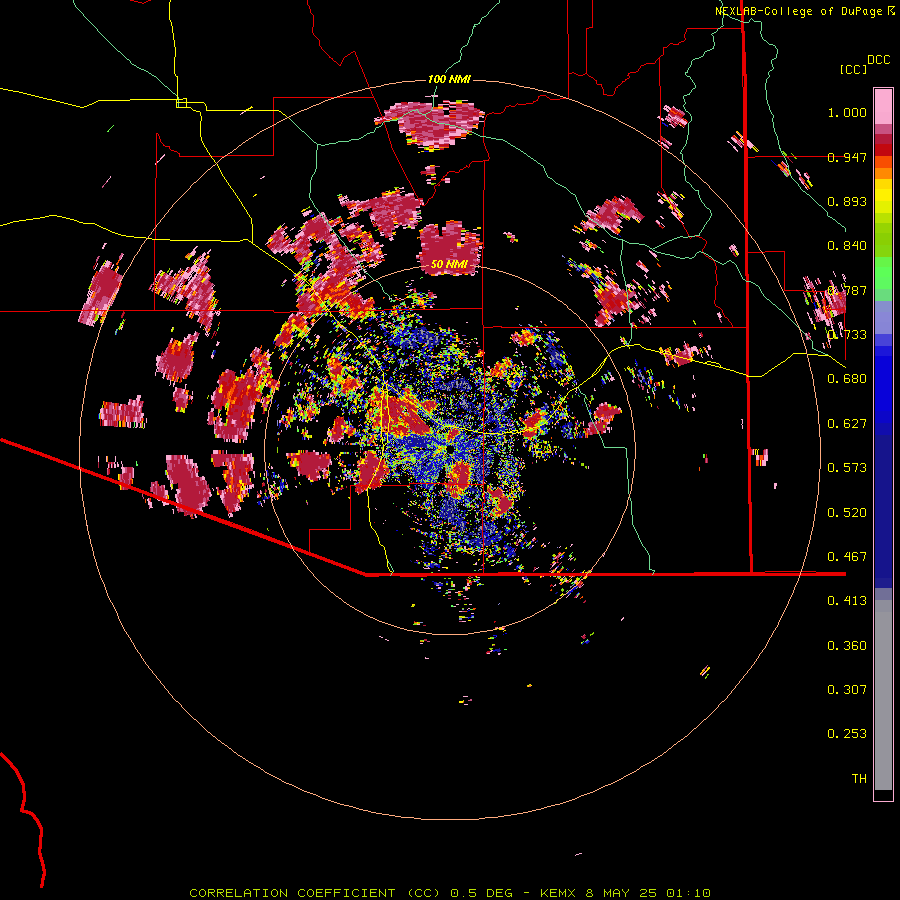The width and height of the screenshot is (900, 900).
Task: Click the small yellow square city marker
Action: point(181,103)
